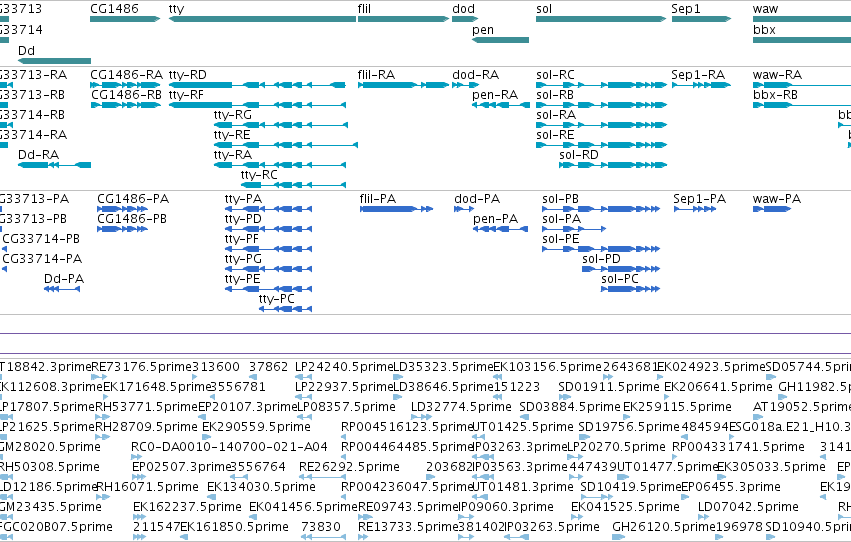Select the pen gene feature
This screenshot has width=851, height=542.
(500, 40)
